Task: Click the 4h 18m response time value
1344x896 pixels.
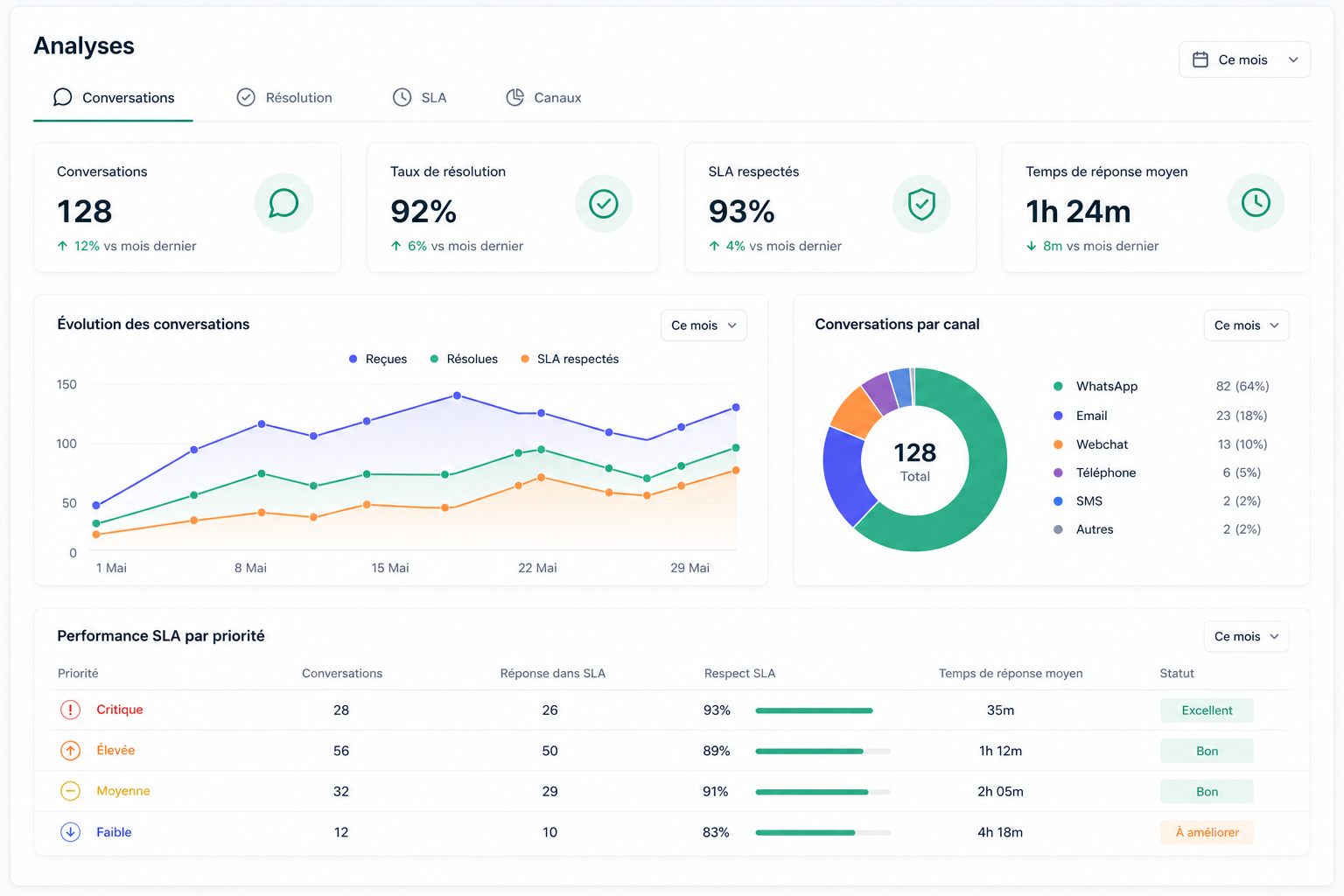Action: tap(1000, 832)
